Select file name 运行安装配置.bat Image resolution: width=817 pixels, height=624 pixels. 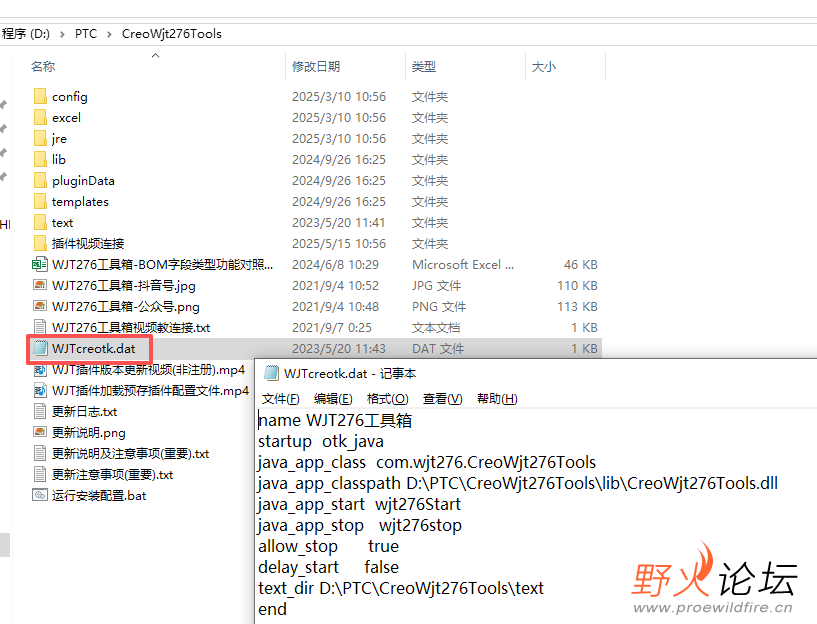[99, 495]
